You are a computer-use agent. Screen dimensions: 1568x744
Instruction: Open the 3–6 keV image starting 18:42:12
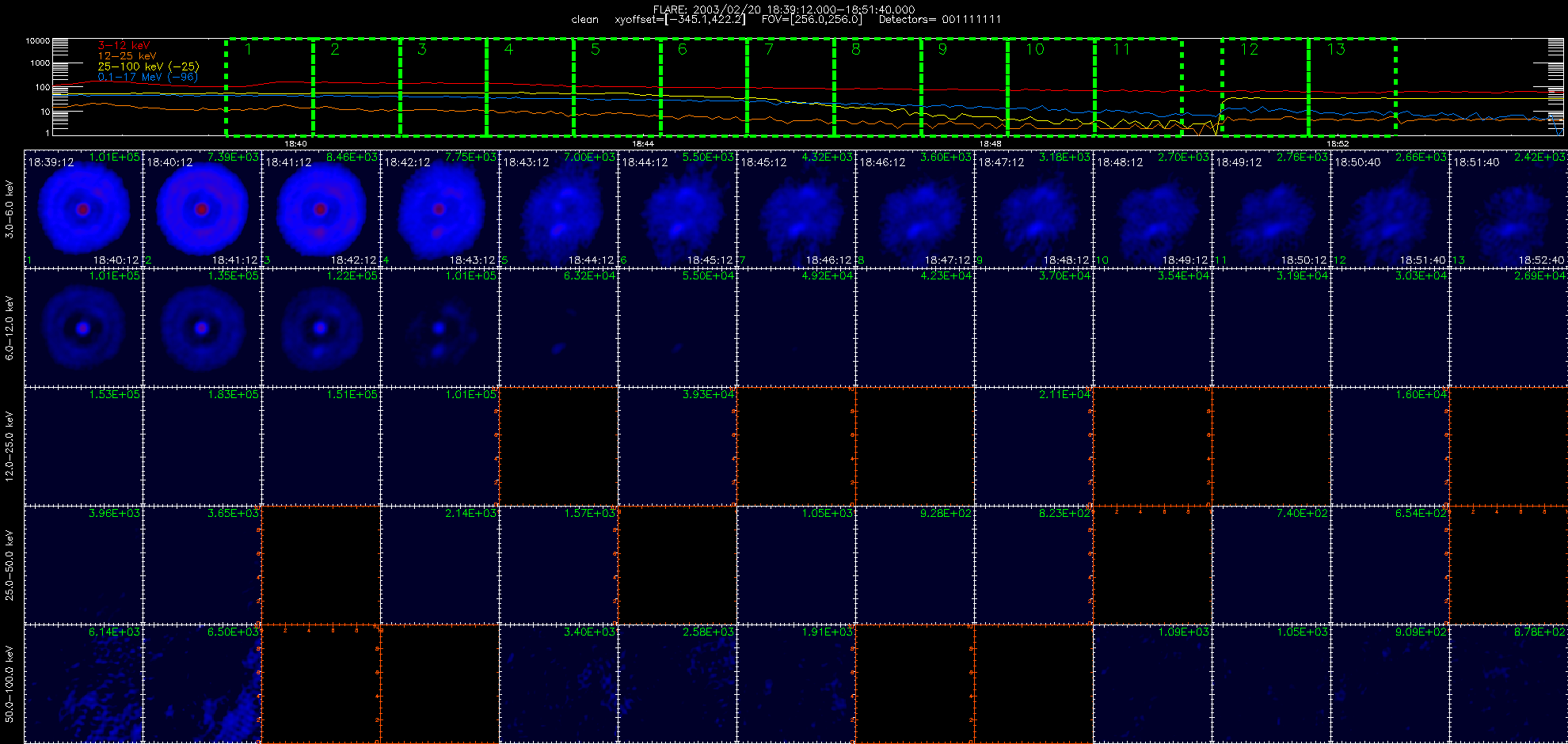[x=440, y=209]
